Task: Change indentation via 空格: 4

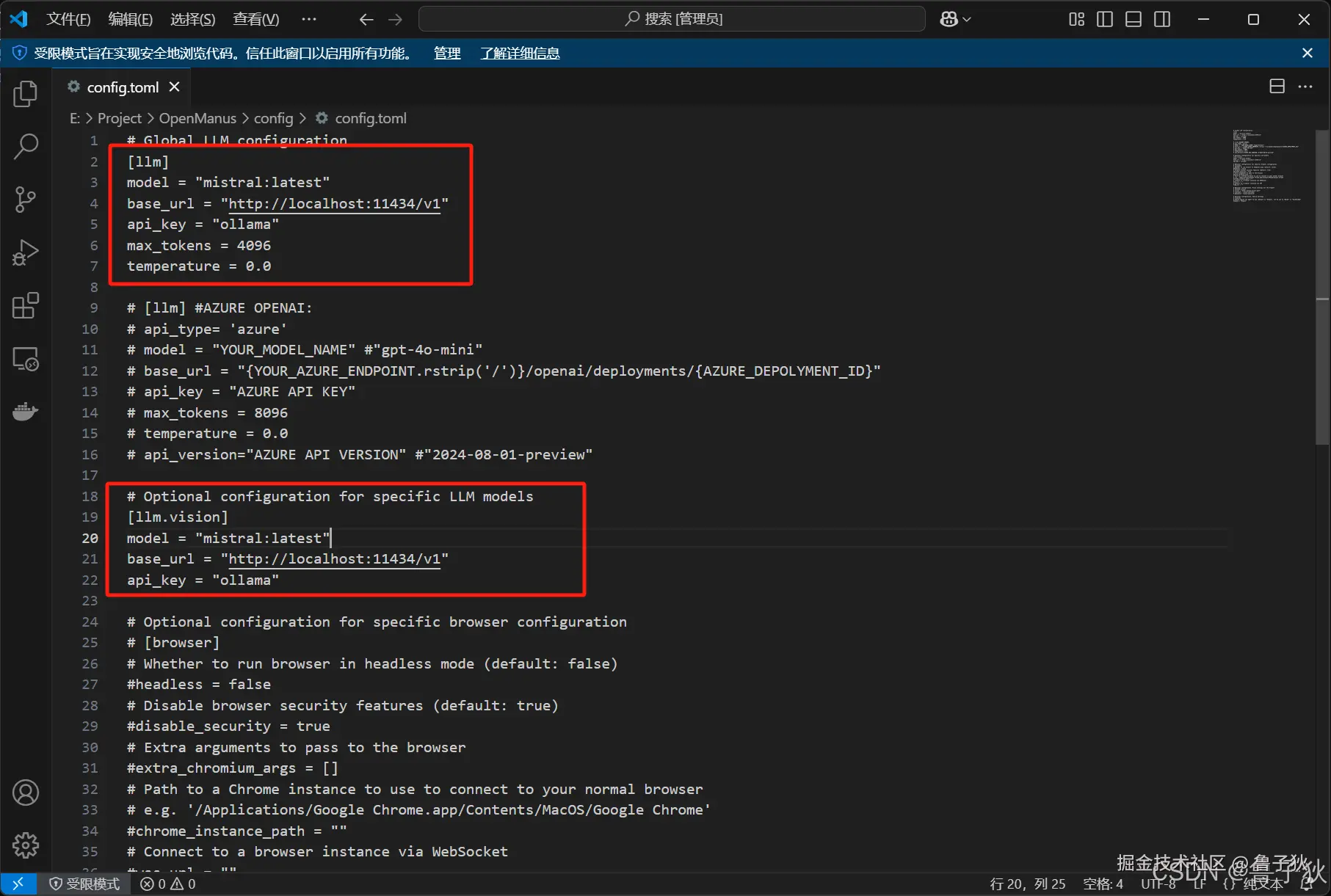Action: point(1103,884)
